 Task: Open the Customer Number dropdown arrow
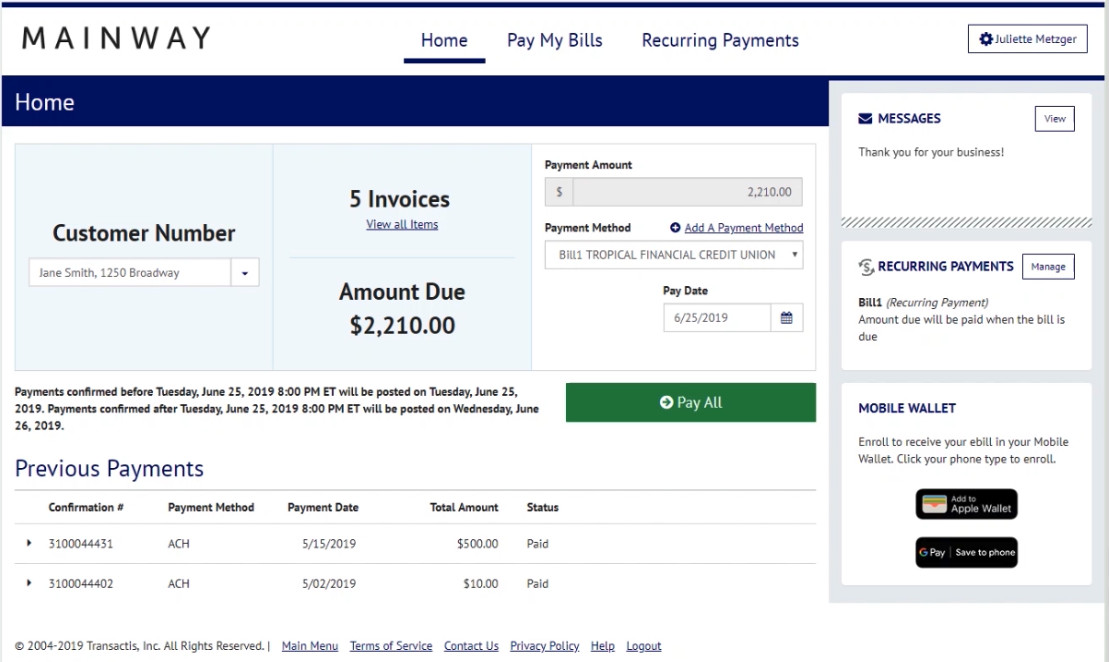(245, 272)
